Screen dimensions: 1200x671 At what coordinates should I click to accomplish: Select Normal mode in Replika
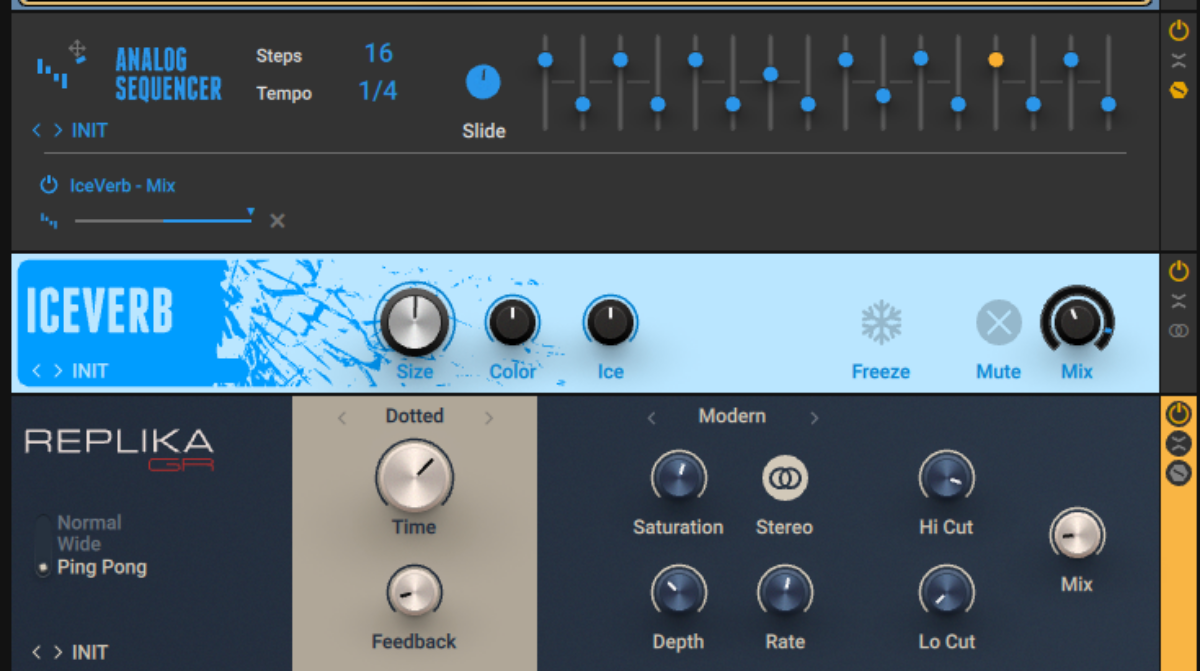click(89, 522)
